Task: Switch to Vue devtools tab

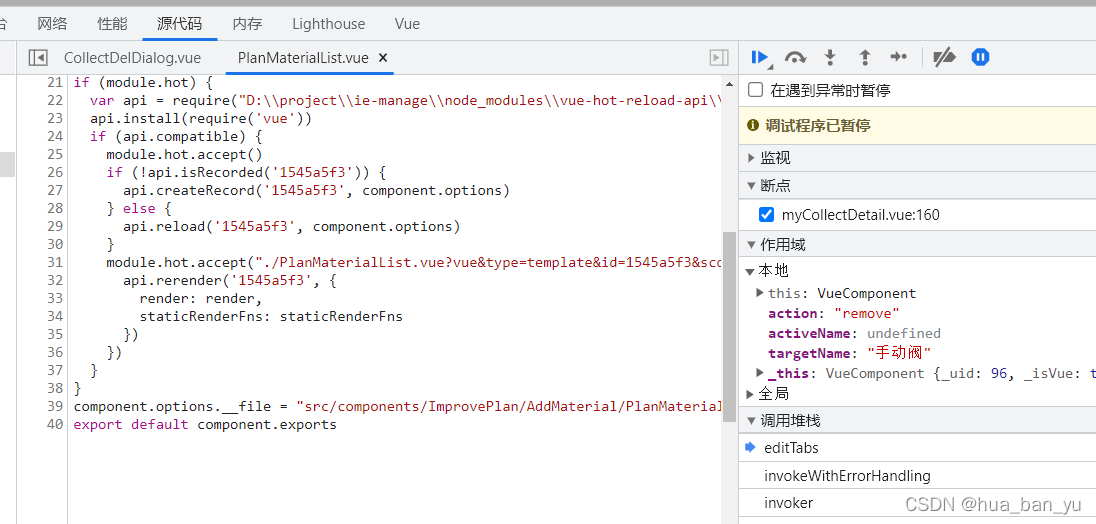Action: [408, 24]
